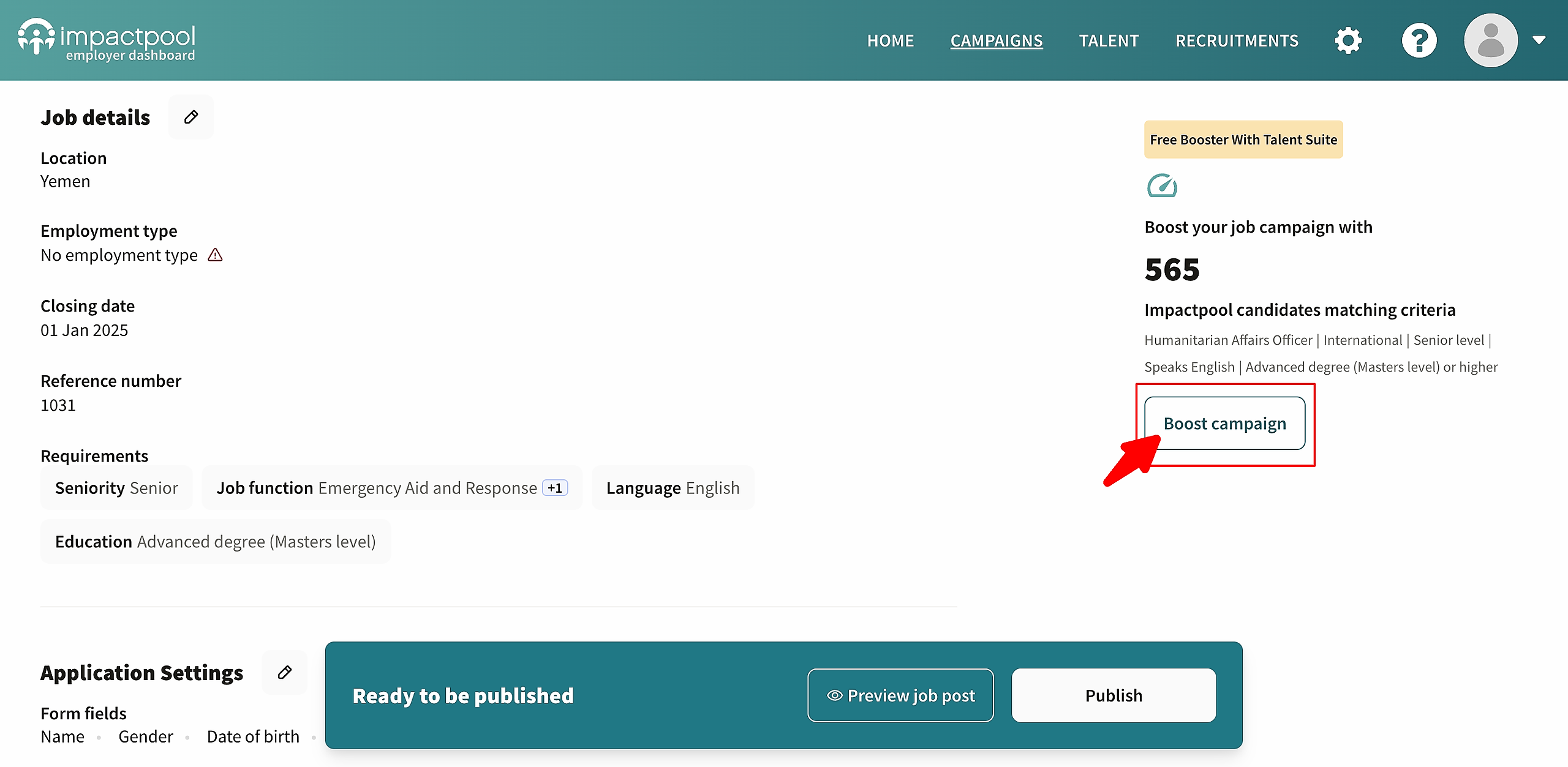Click the Application Settings heading
The height and width of the screenshot is (767, 1568).
pyautogui.click(x=142, y=673)
